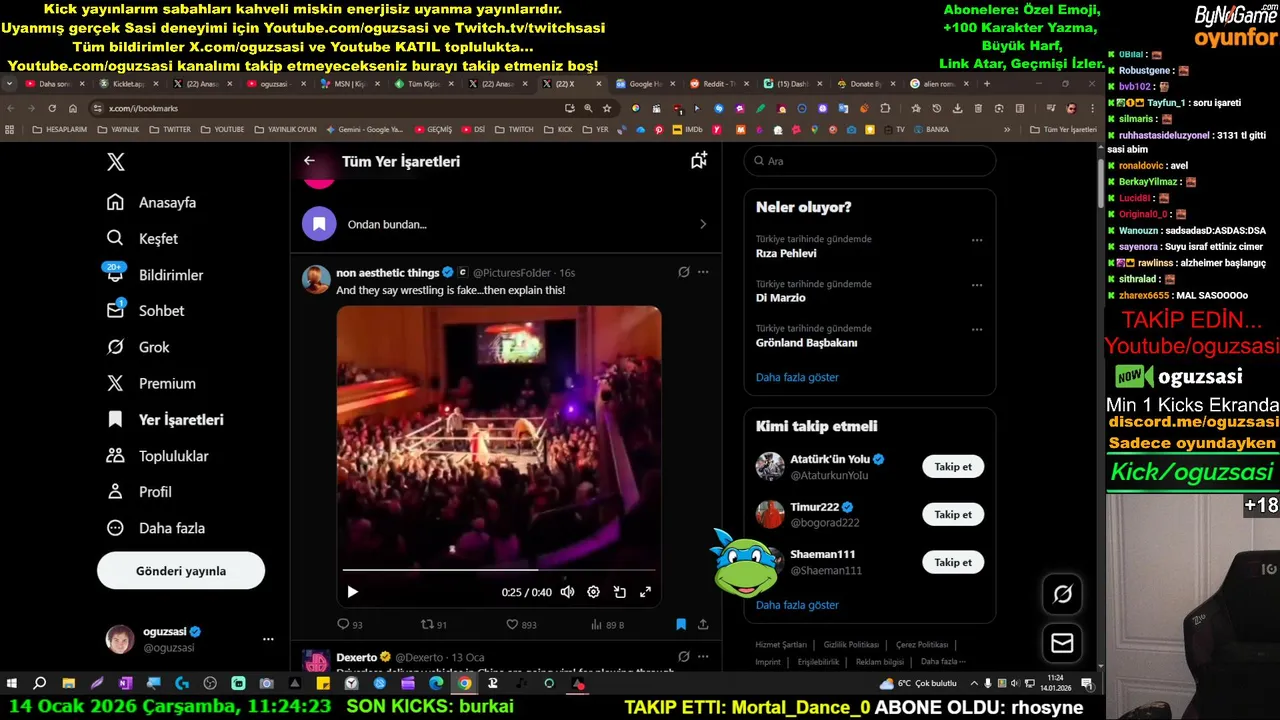
Task: Repost the wrestling post showing 91 reposts
Action: 434,624
